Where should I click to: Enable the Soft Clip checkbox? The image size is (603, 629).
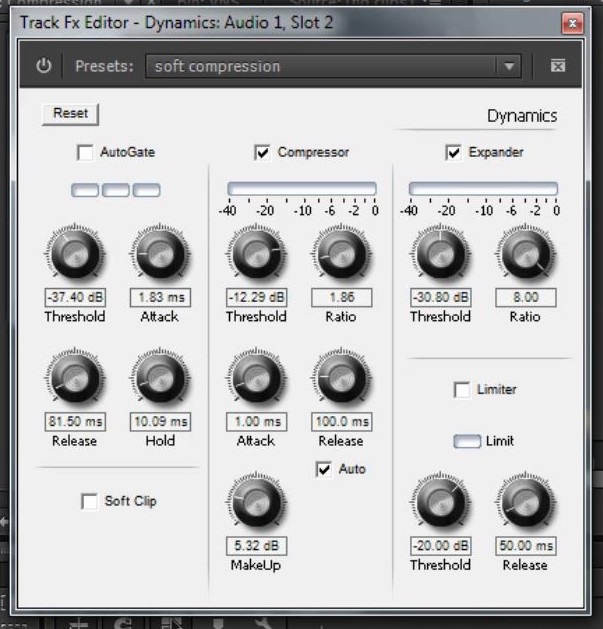click(x=89, y=501)
